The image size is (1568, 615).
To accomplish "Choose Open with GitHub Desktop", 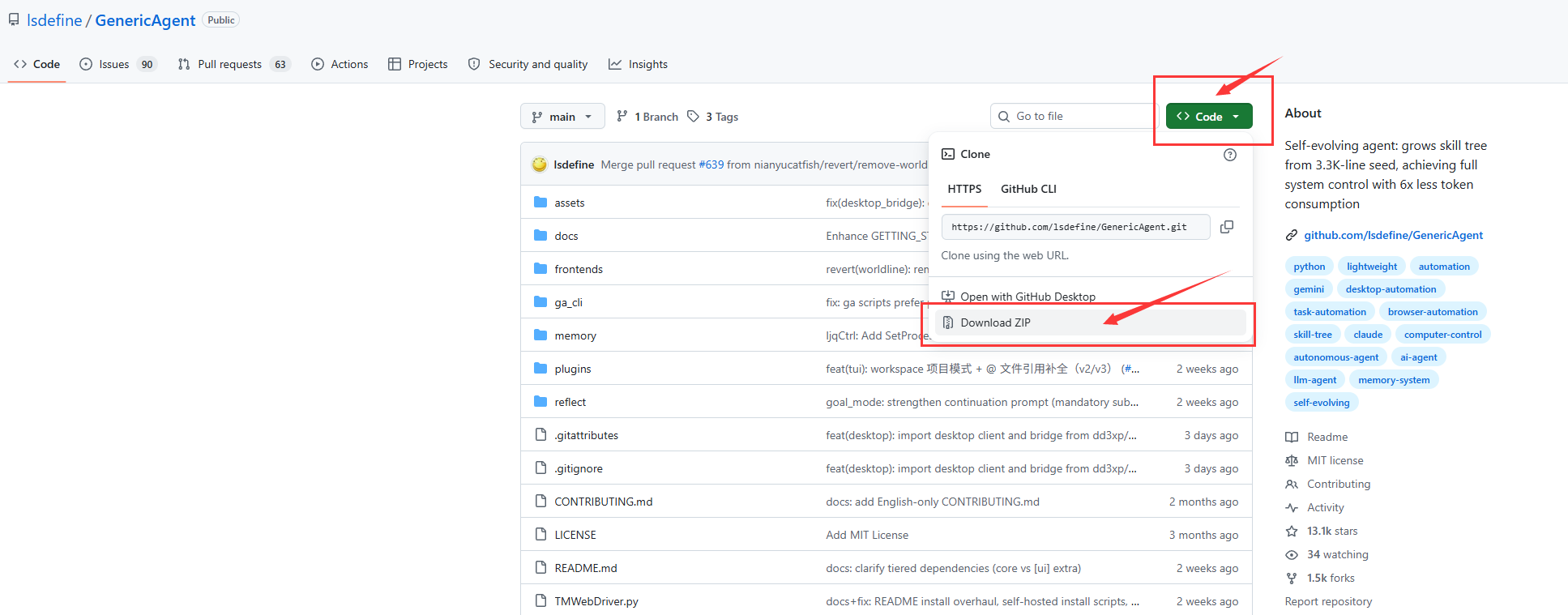I will [1091, 297].
